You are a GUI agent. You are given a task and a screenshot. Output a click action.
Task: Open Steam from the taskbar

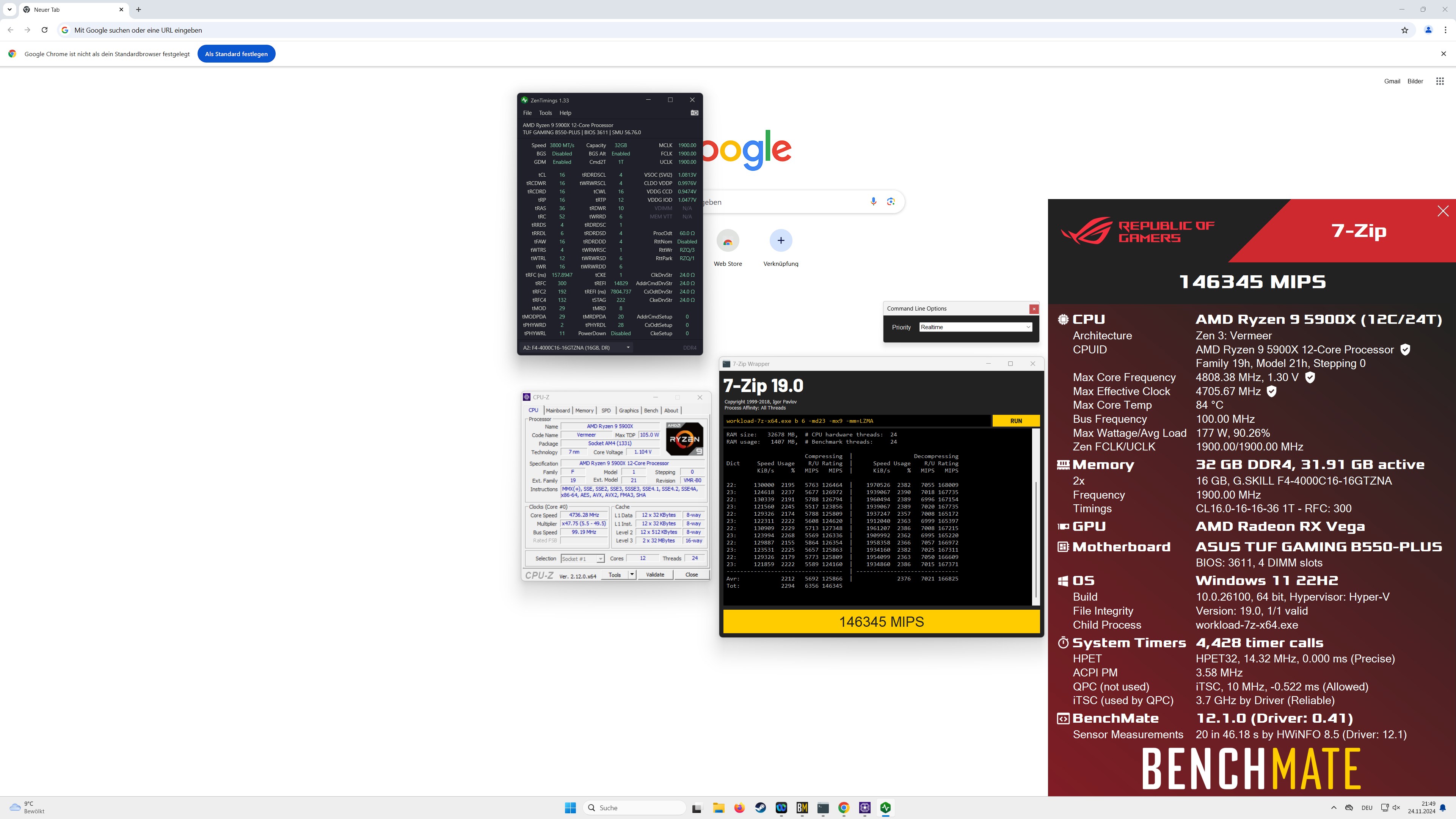760,808
